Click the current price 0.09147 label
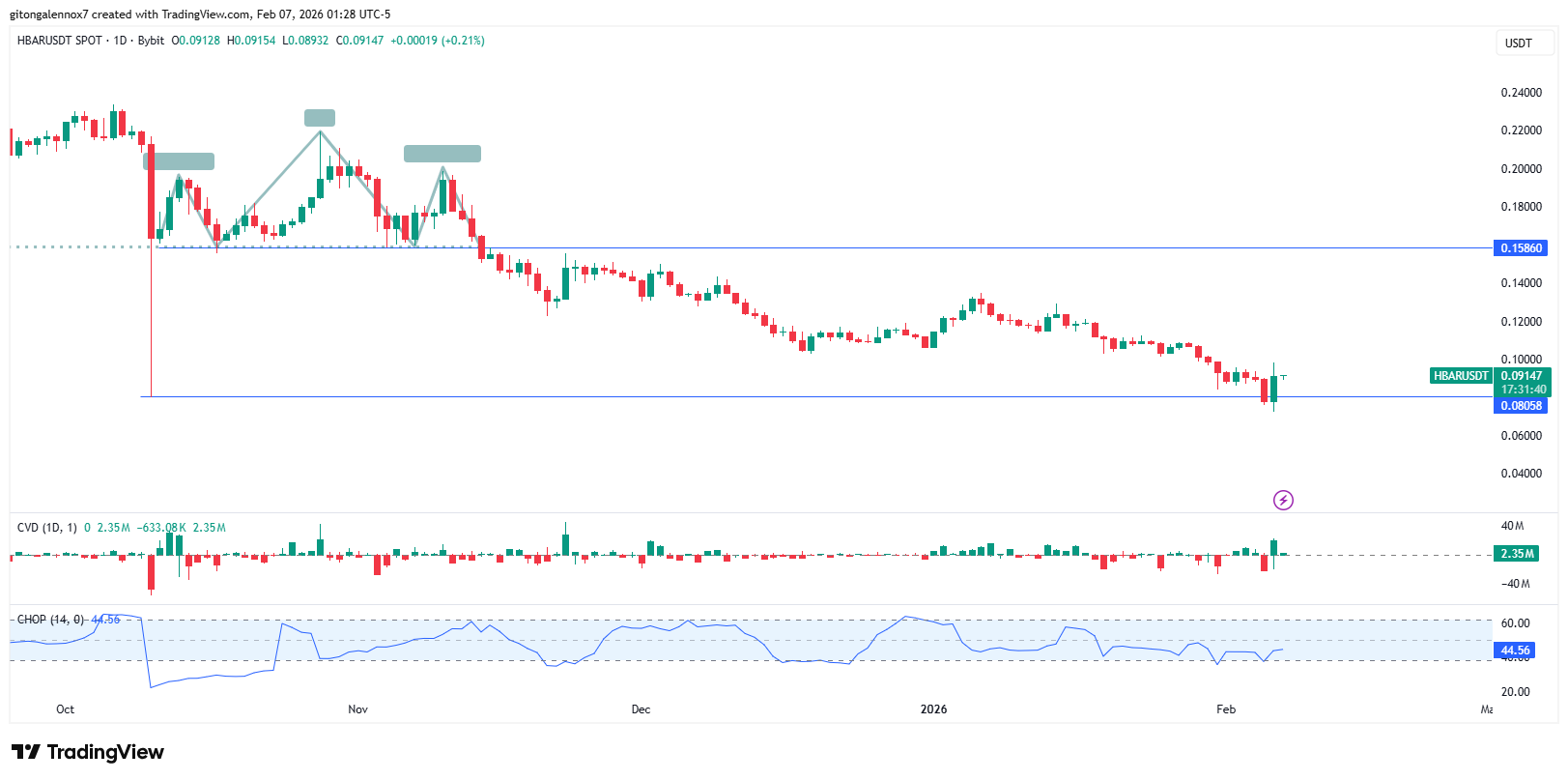The image size is (1568, 781). pyautogui.click(x=1522, y=376)
